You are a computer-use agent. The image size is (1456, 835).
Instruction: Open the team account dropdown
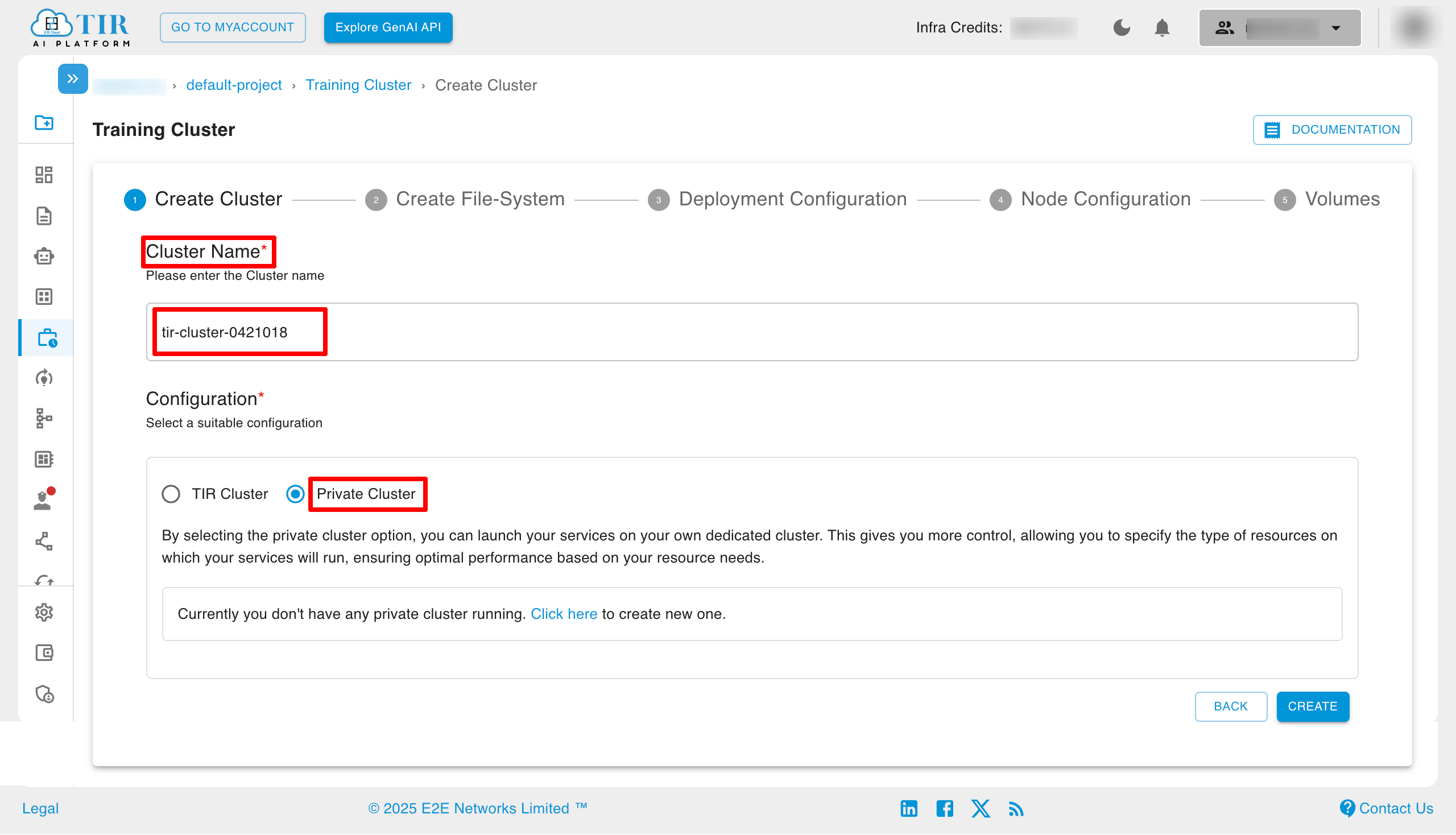tap(1280, 27)
